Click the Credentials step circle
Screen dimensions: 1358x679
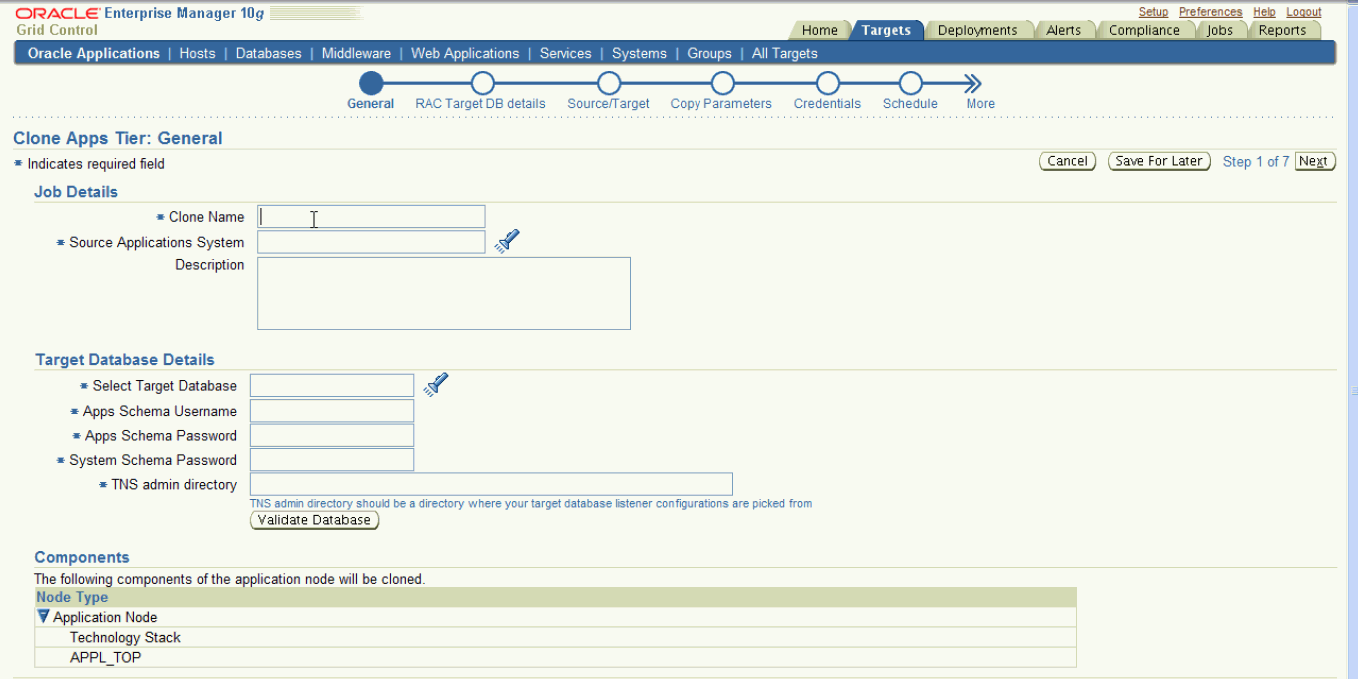click(x=827, y=84)
